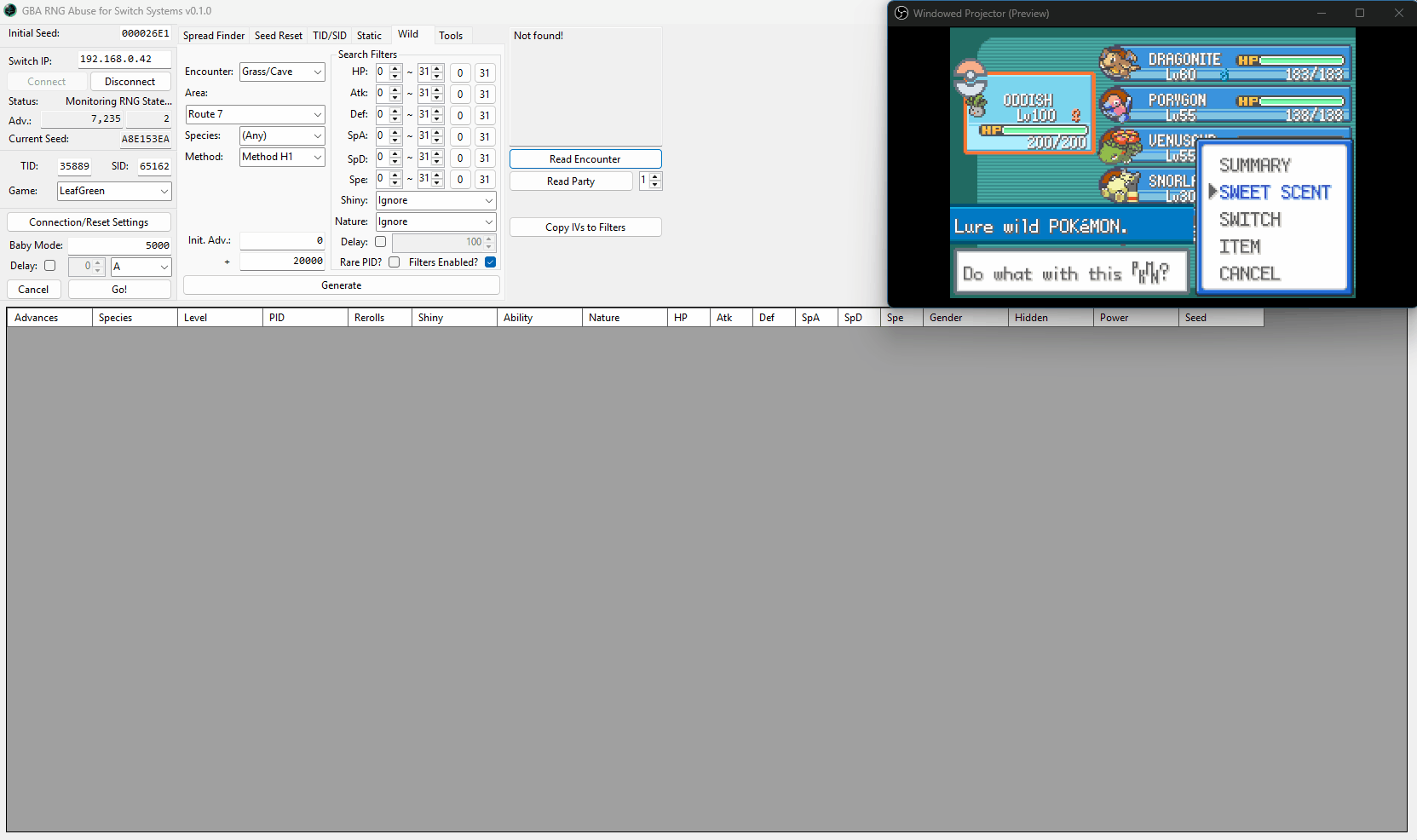Click the HP row 31 quick-set button
Image resolution: width=1417 pixels, height=840 pixels.
485,73
